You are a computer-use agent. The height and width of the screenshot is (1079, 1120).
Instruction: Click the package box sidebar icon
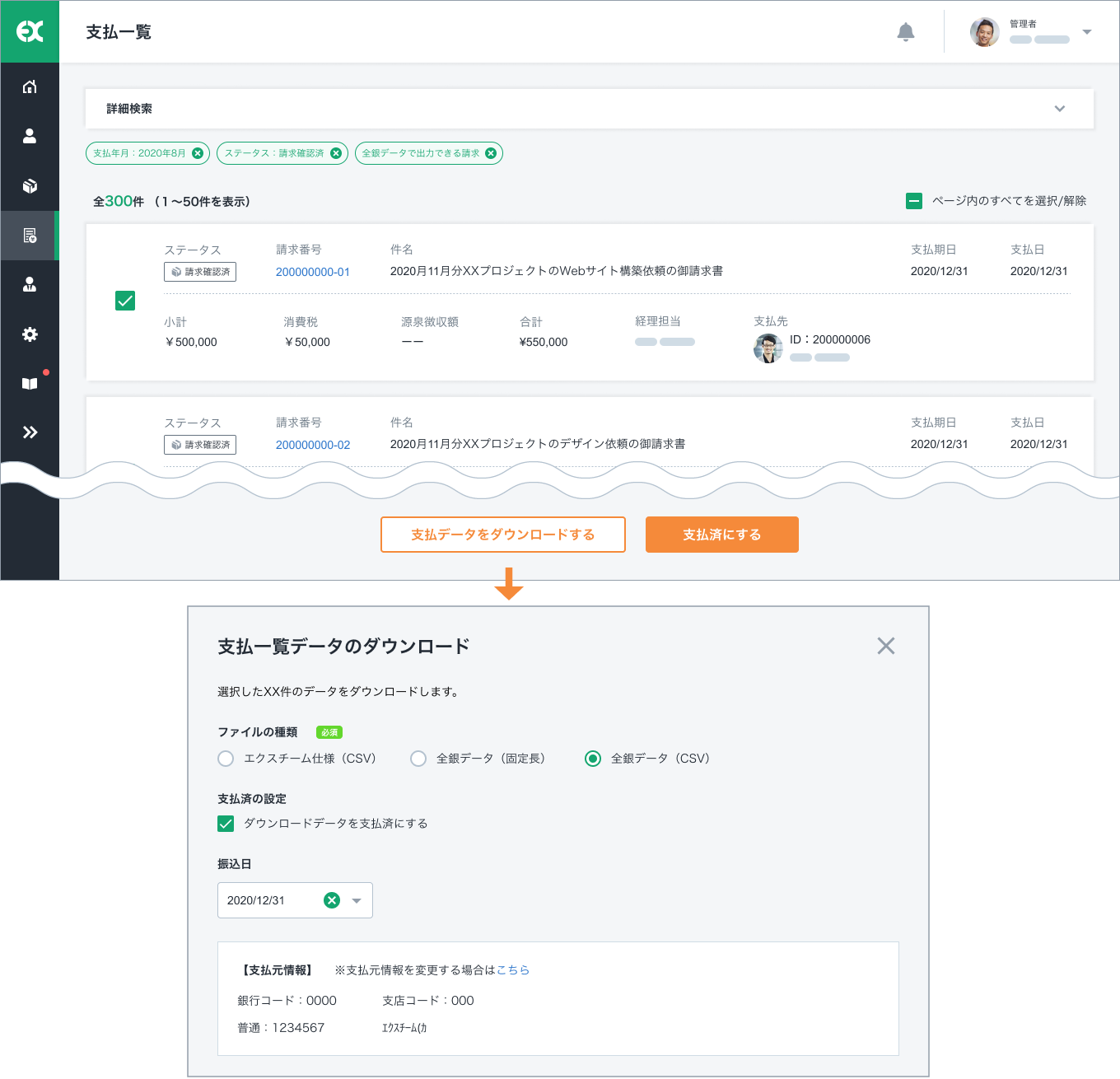point(30,186)
